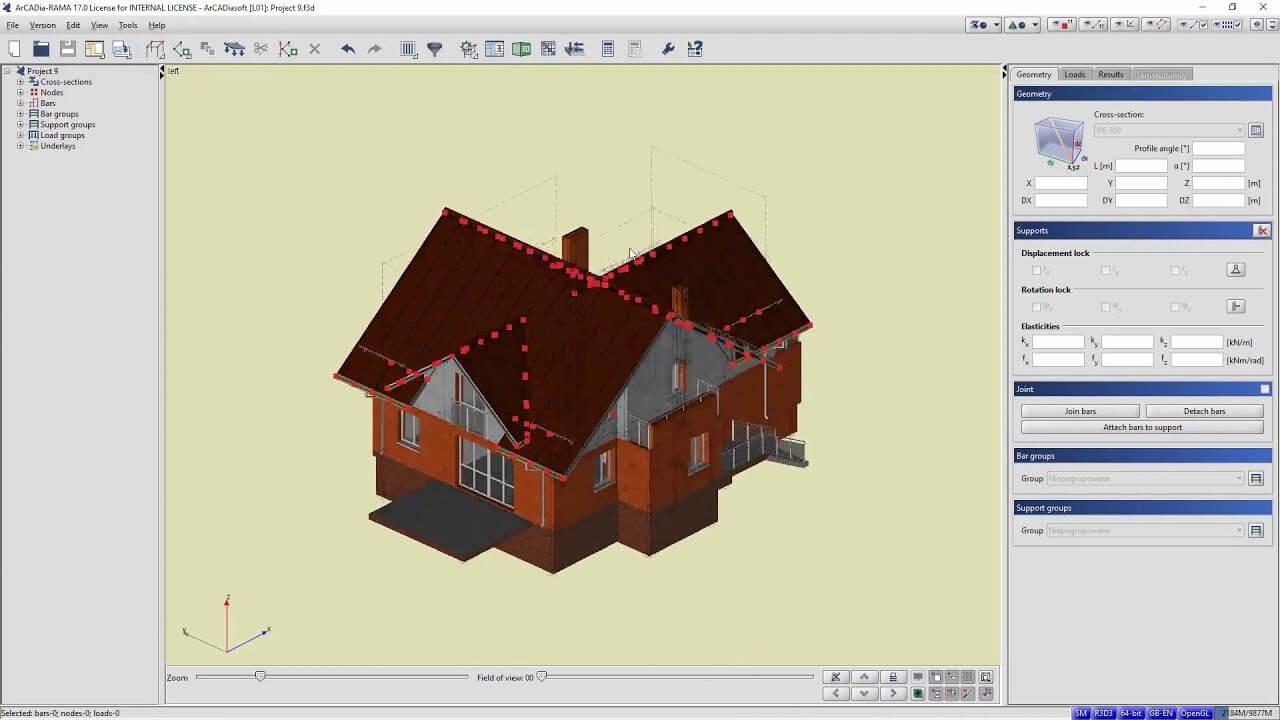The height and width of the screenshot is (720, 1280).
Task: Toggle first Rotation lock checkbox
Action: coord(1037,306)
